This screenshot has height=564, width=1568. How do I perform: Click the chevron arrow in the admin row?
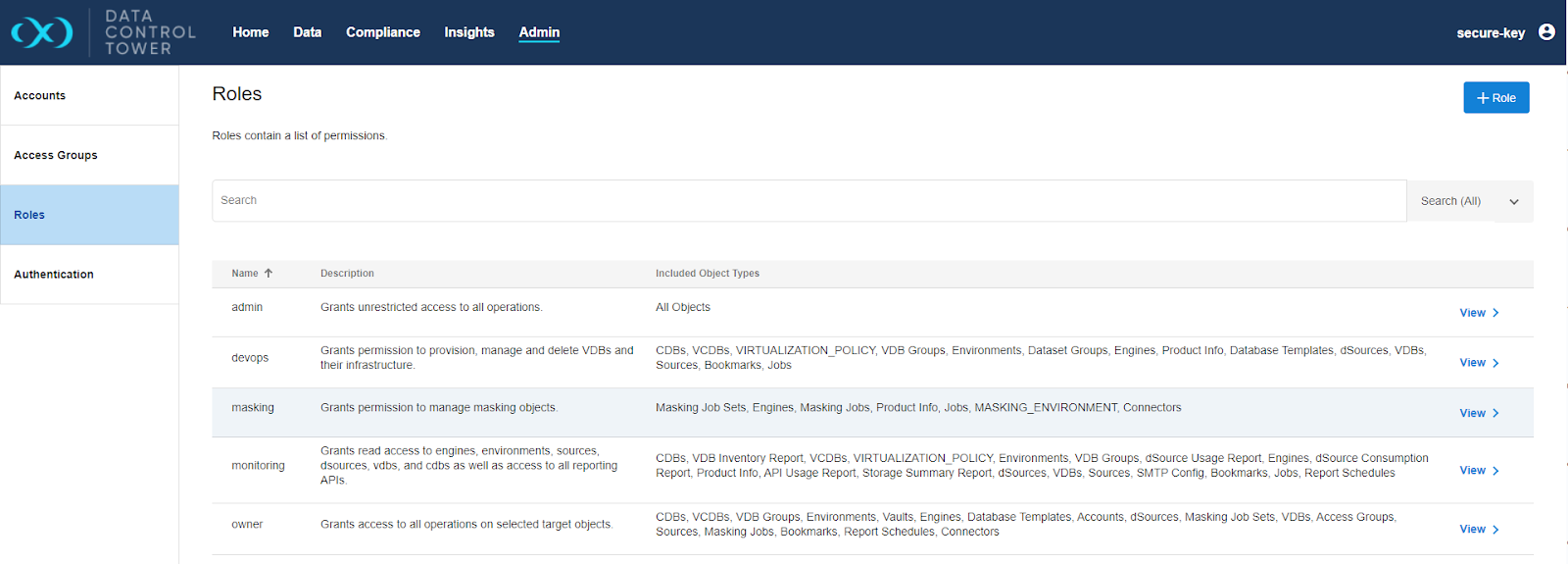click(x=1495, y=313)
